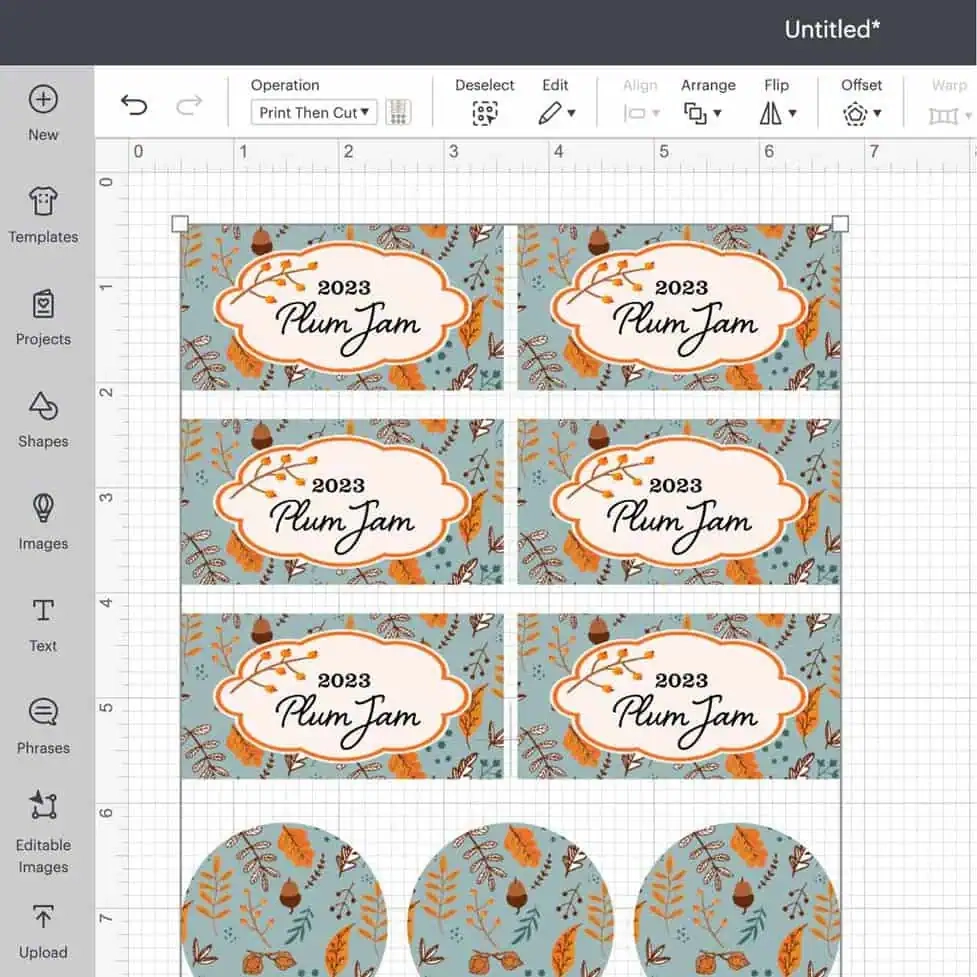The width and height of the screenshot is (977, 977).
Task: Expand the Flip options dropdown
Action: coord(778,113)
